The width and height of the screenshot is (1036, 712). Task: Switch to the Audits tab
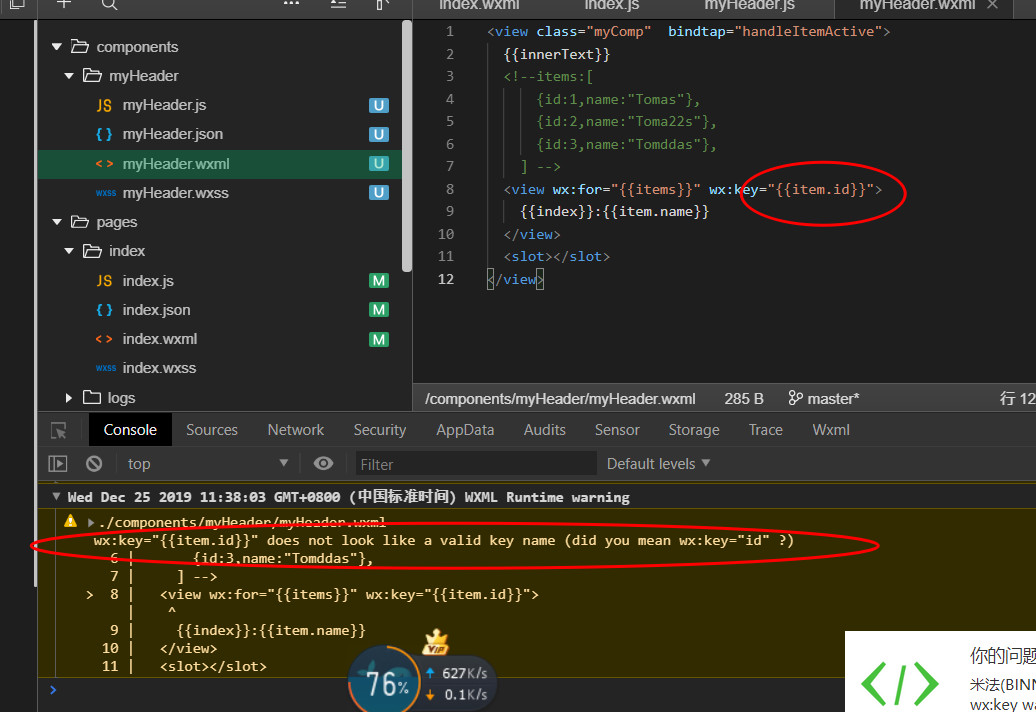544,430
